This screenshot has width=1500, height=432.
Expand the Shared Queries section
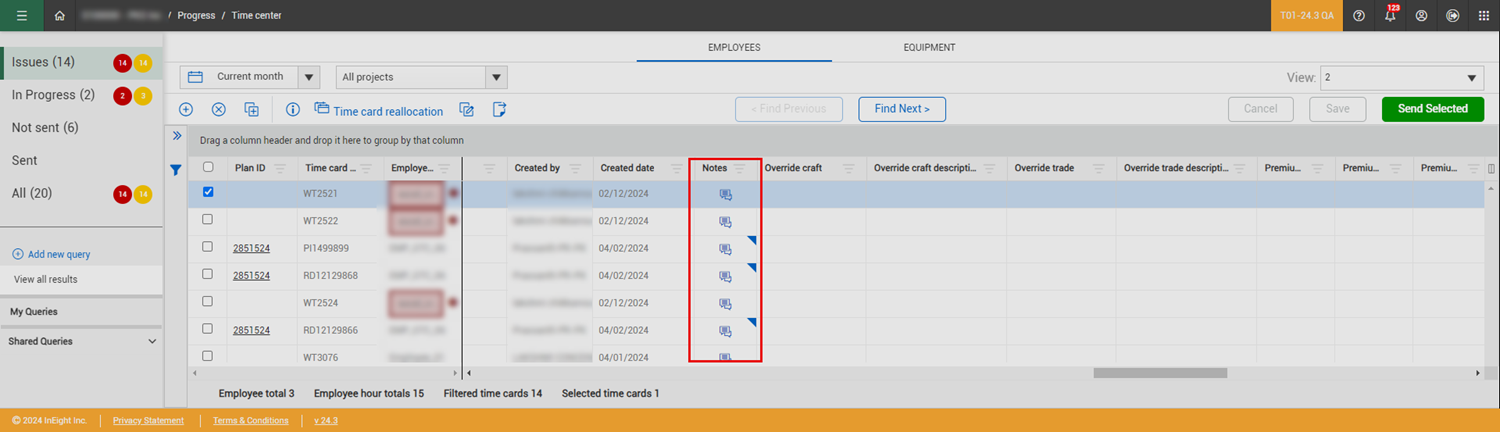coord(152,342)
